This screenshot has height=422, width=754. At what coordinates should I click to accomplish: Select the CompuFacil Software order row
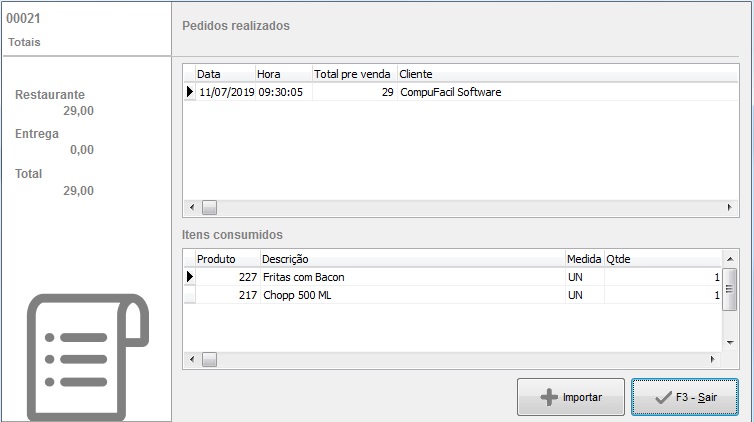coord(450,93)
